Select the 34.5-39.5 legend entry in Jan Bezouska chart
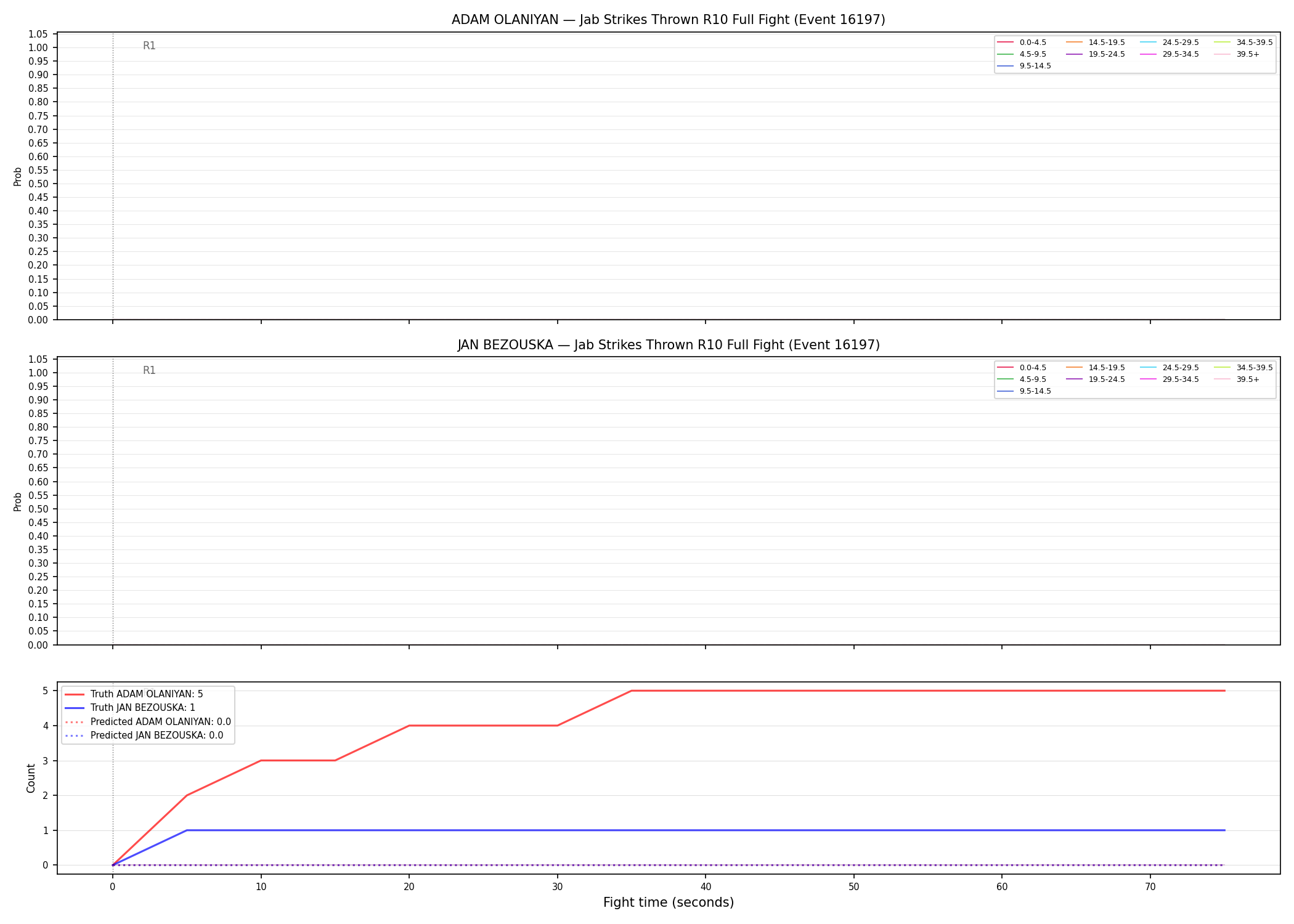 (x=1243, y=368)
